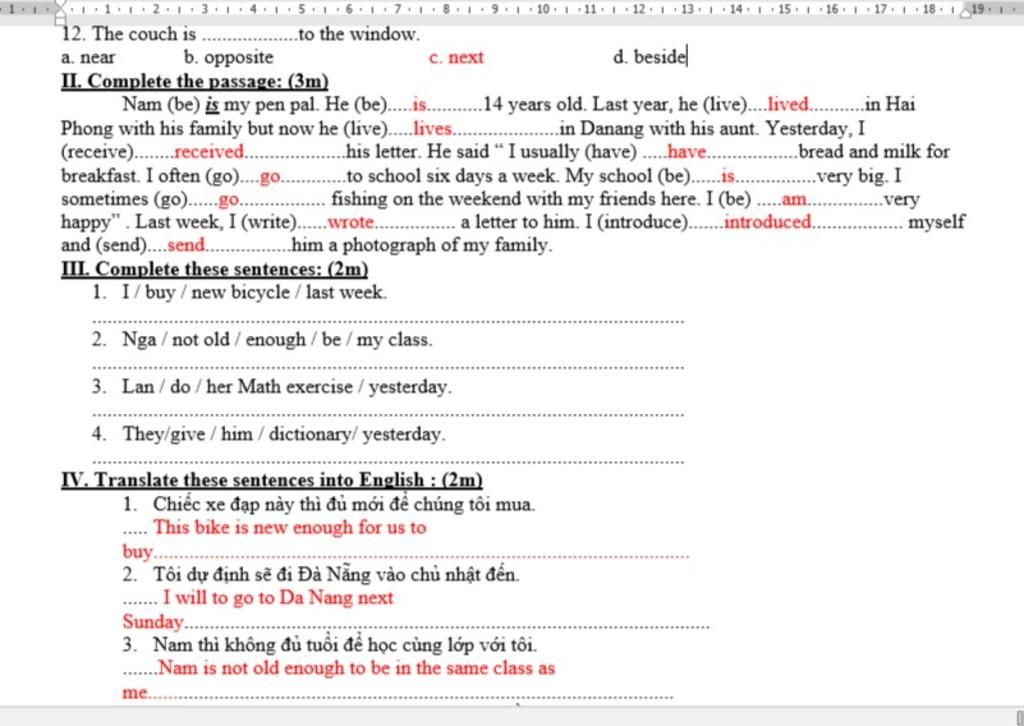Click Vietnamese sentence 'Tôi dự định sẽ đi Đà Nẵng'
The width and height of the screenshot is (1024, 726).
point(336,575)
